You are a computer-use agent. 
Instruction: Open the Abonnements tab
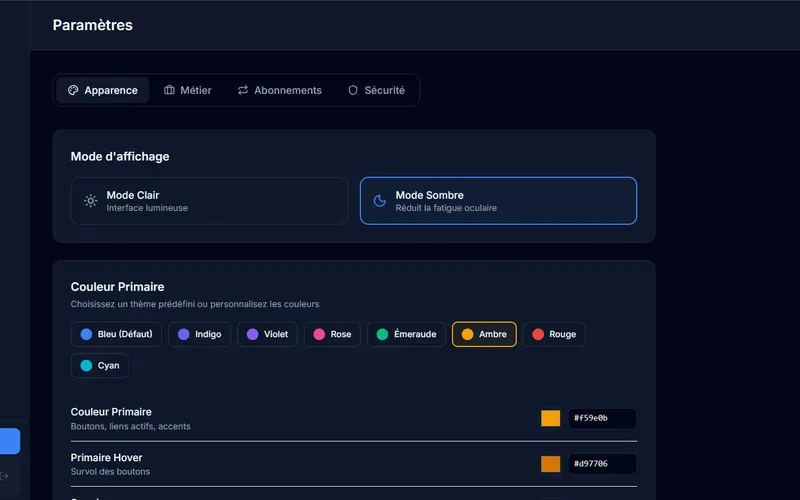(x=280, y=90)
